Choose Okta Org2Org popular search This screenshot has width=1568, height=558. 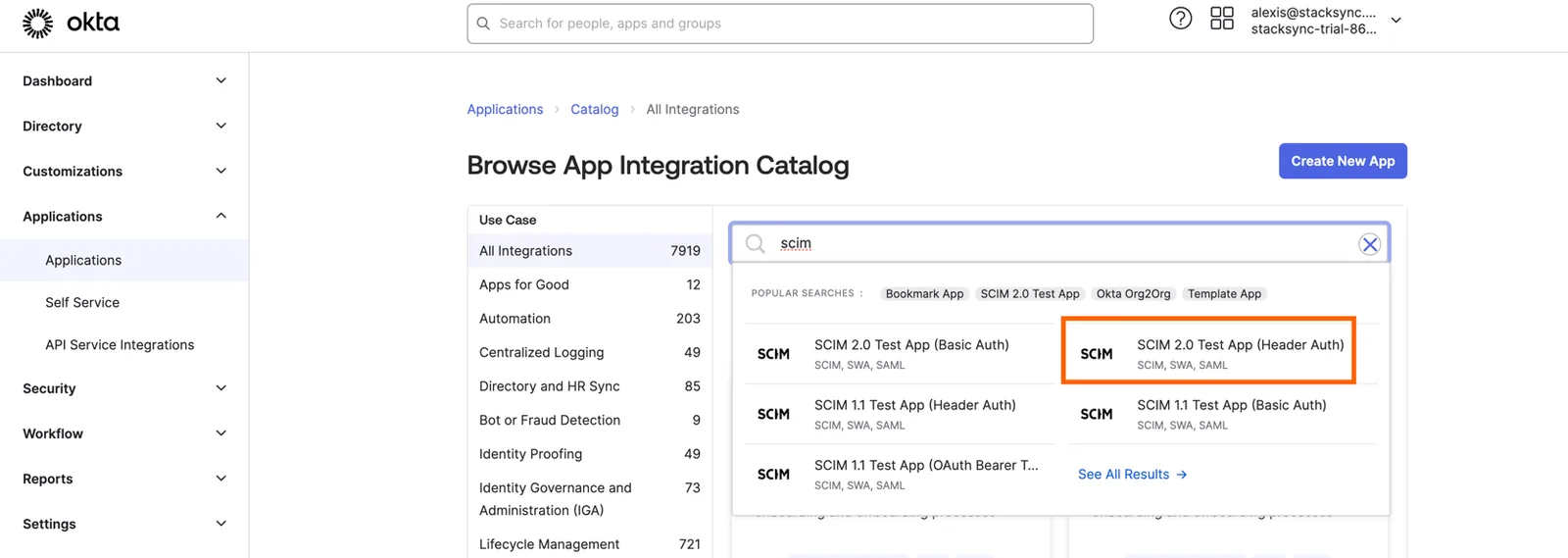(x=1133, y=294)
